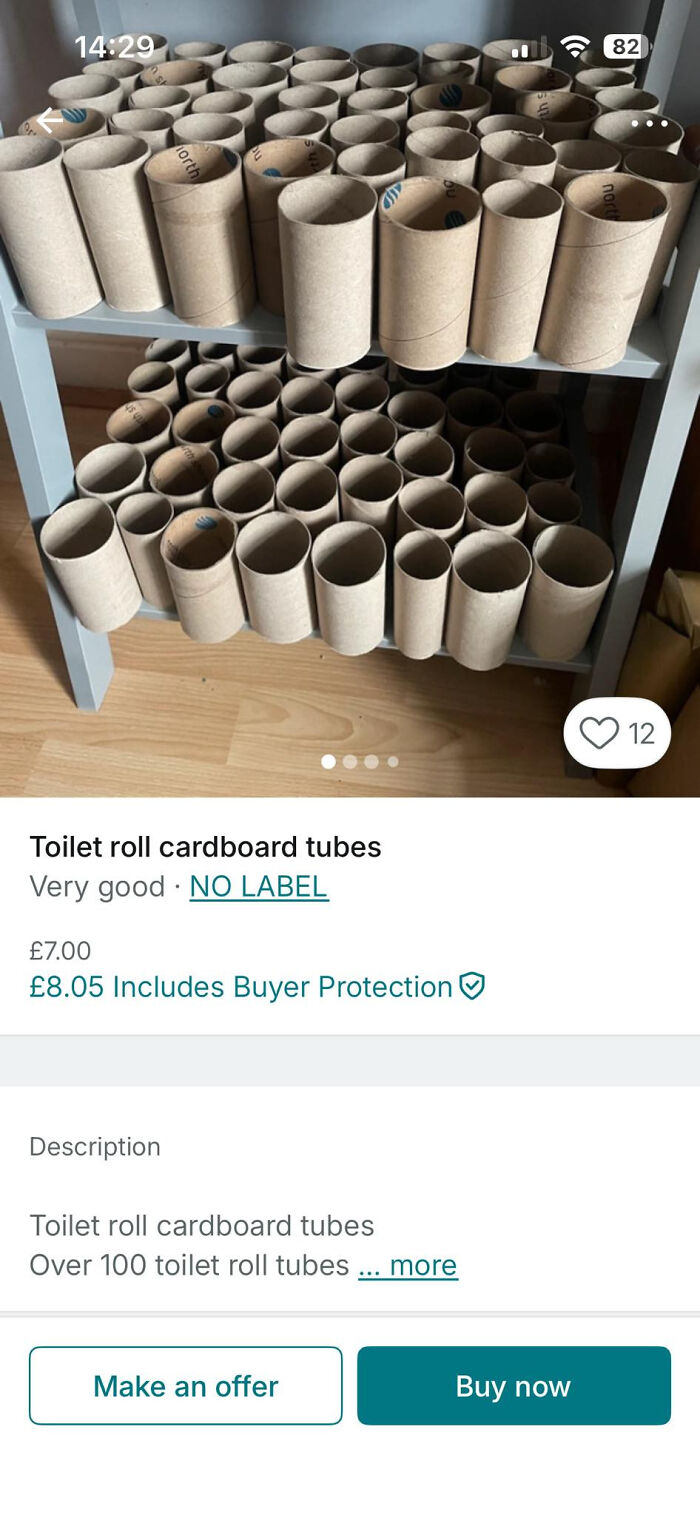Select the first carousel dot
Screen dimensions: 700x1515
pyautogui.click(x=328, y=761)
